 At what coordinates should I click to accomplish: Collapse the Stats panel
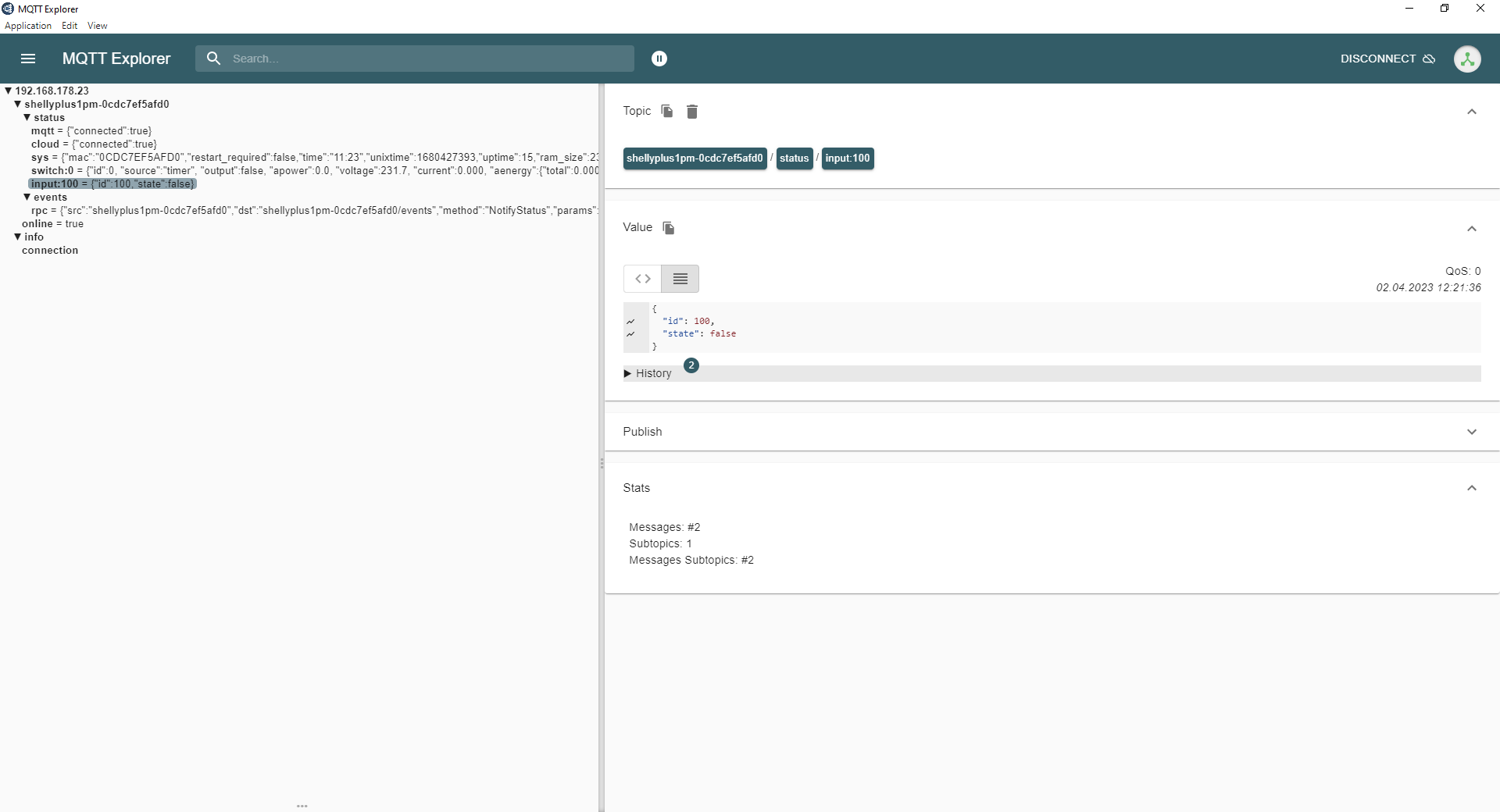click(1472, 488)
